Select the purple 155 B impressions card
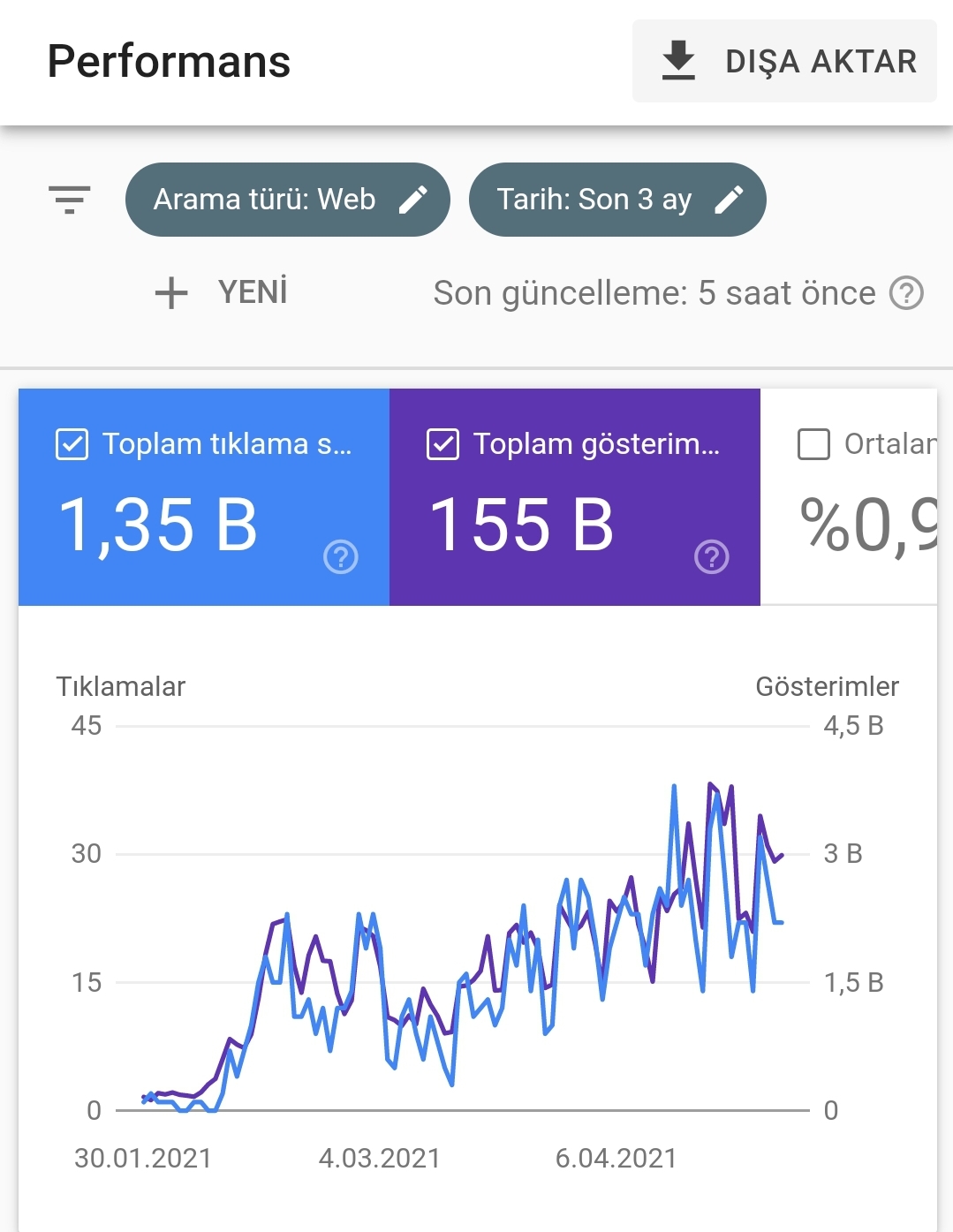This screenshot has height=1232, width=953. tap(575, 497)
